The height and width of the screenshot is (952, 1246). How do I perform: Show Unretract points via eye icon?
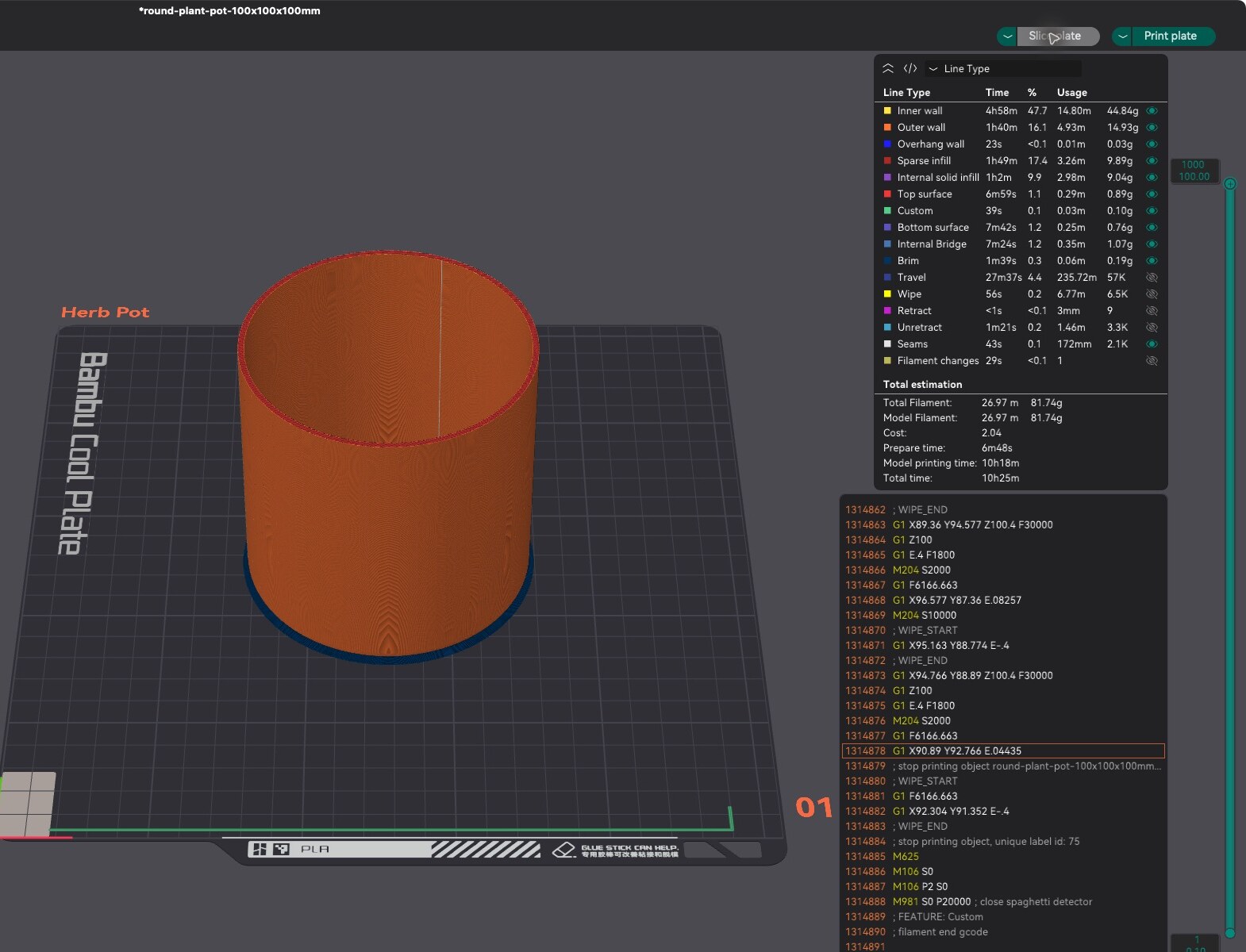[1152, 328]
